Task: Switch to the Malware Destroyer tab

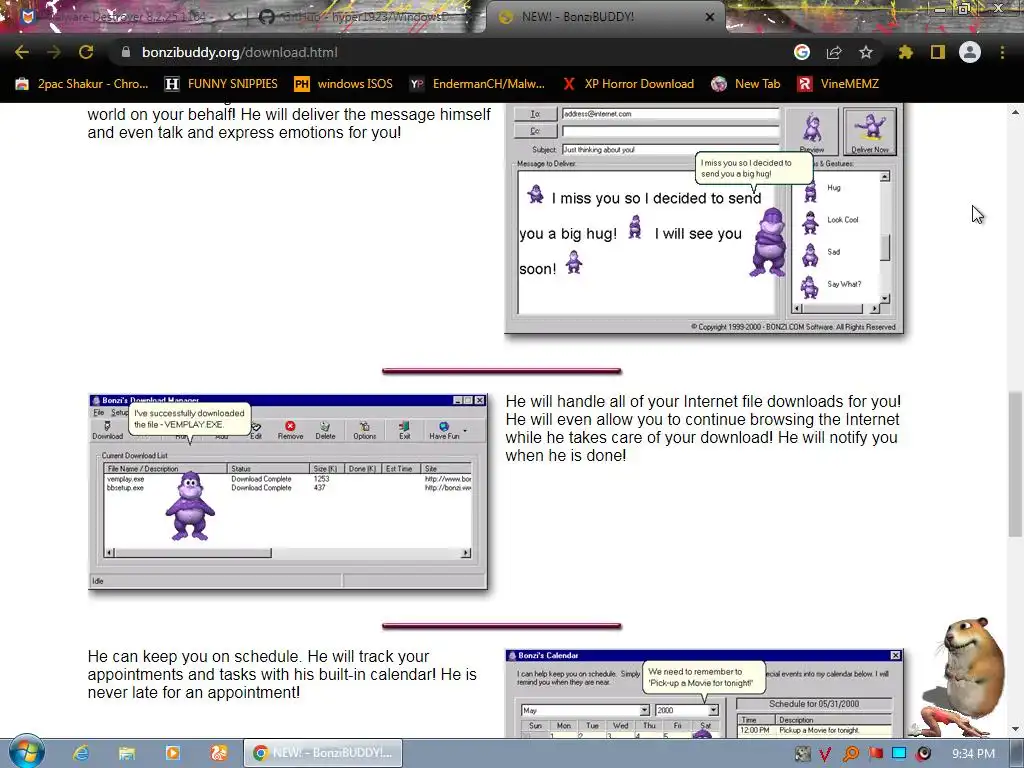Action: click(124, 17)
